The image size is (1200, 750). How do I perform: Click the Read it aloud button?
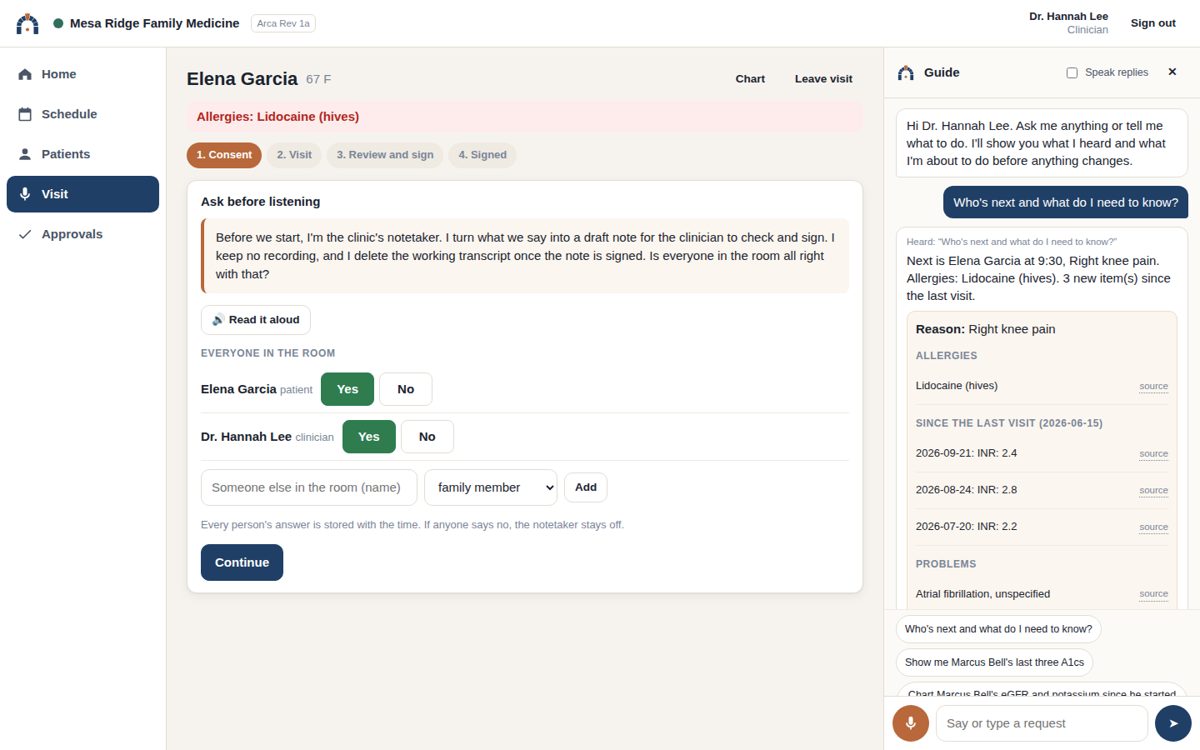[x=256, y=320]
